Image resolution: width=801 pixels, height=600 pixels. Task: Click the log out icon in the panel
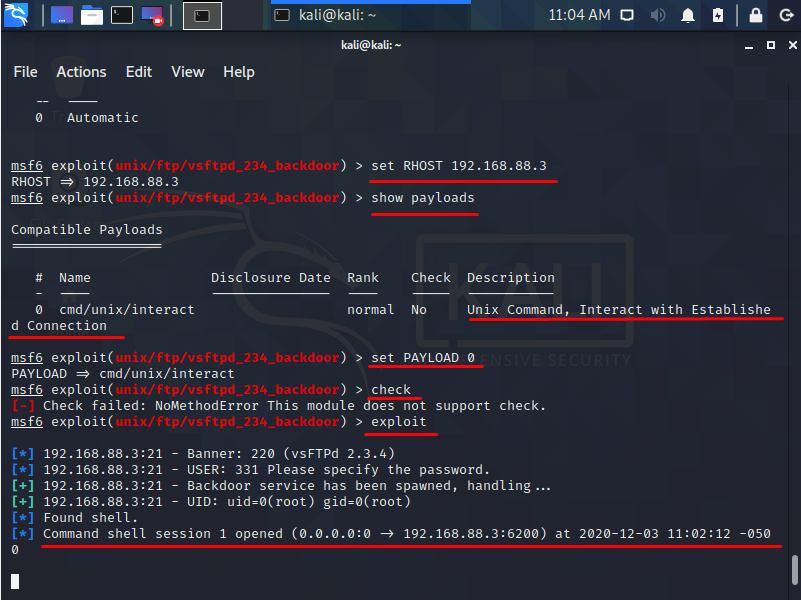[x=786, y=15]
